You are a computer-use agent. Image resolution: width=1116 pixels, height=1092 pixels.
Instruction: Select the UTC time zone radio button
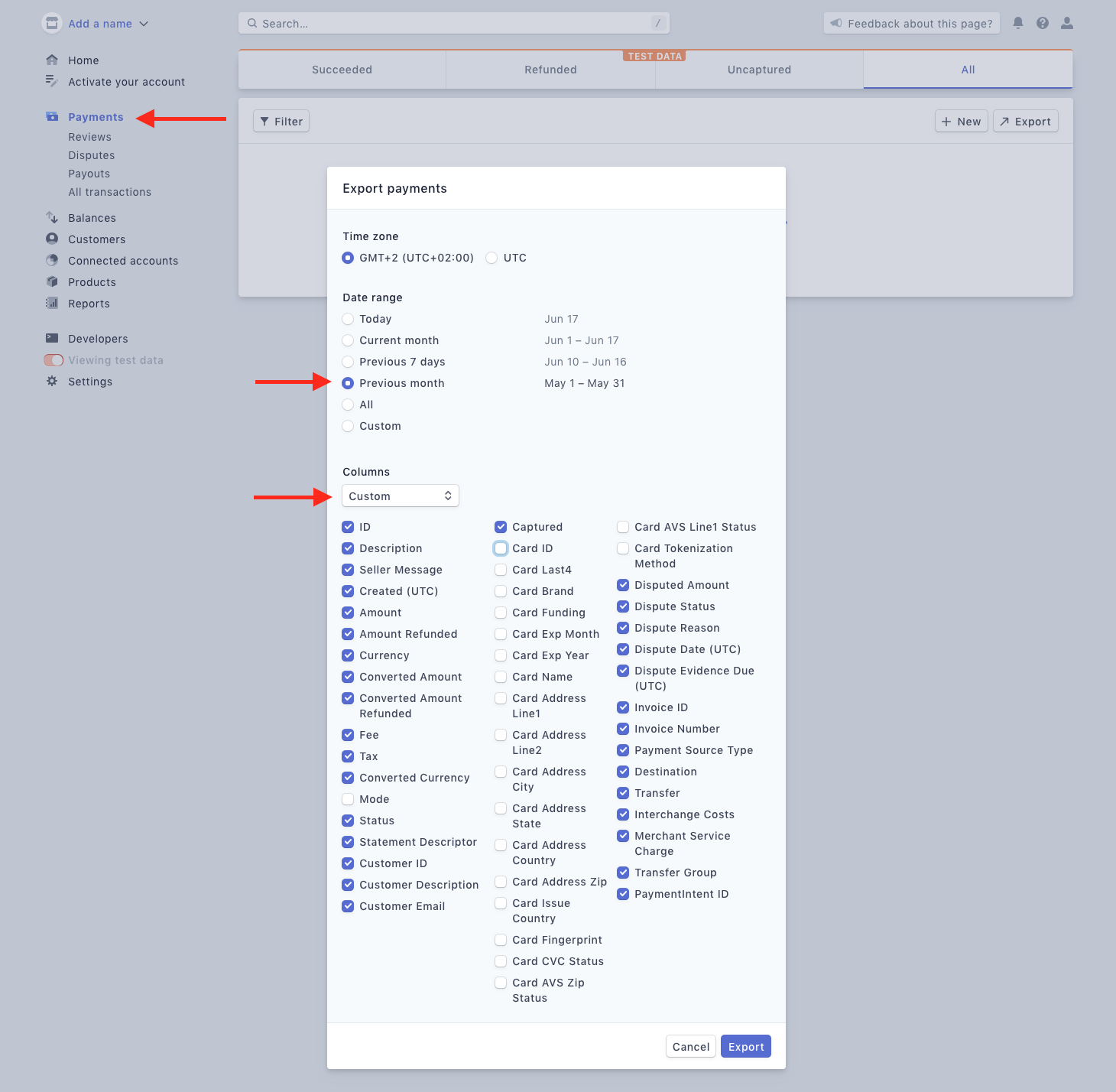click(x=491, y=258)
